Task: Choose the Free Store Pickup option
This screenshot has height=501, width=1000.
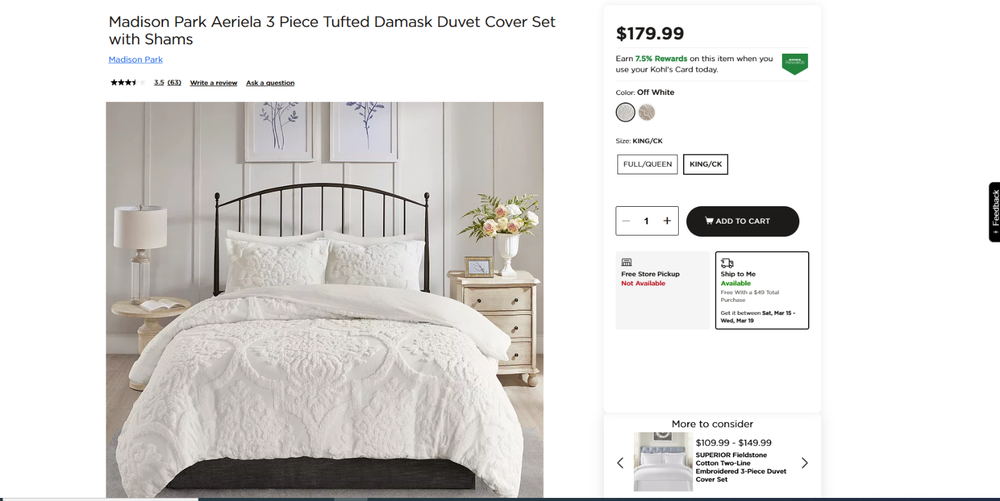Action: 662,290
